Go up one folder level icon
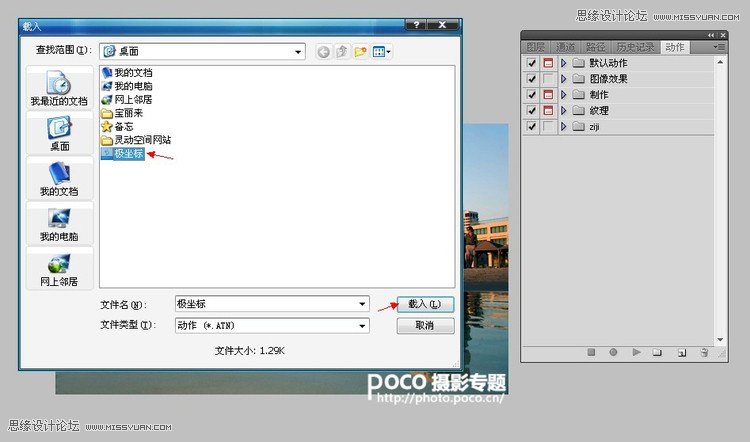This screenshot has height=442, width=750. click(342, 52)
